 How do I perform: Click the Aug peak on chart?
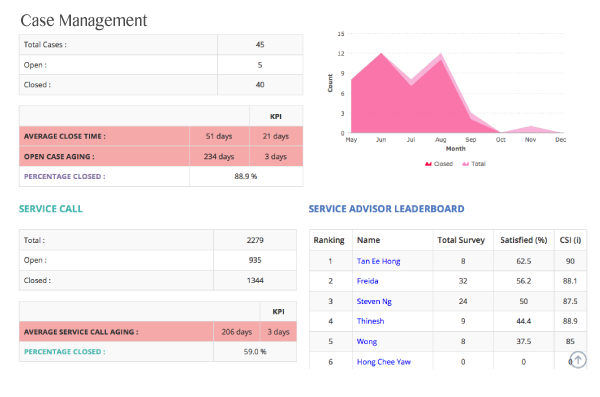click(x=441, y=54)
